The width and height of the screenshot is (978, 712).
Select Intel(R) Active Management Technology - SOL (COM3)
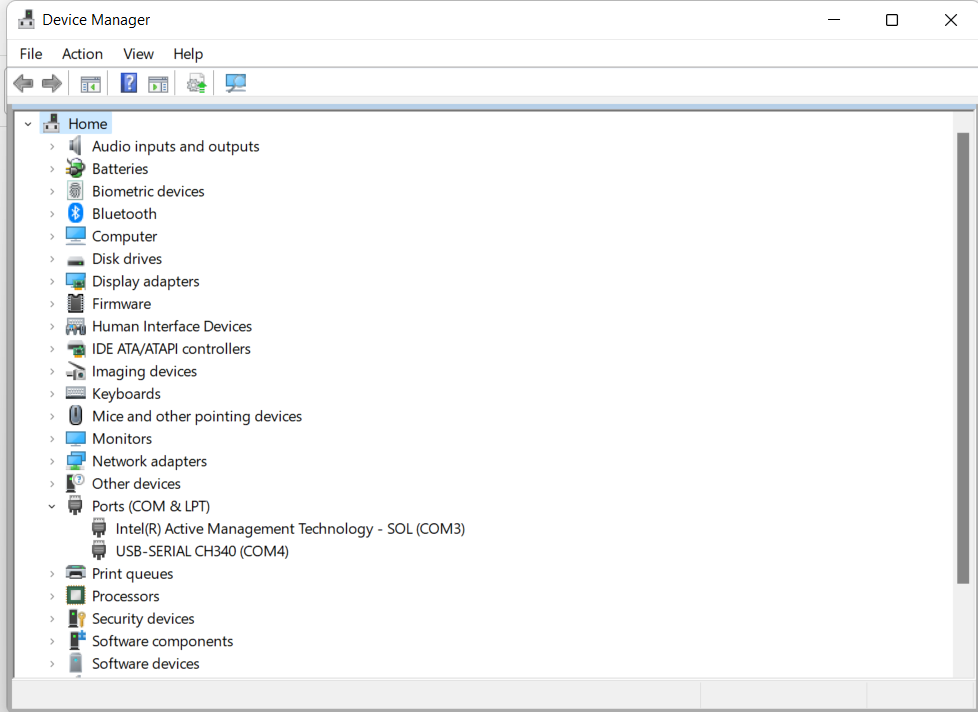pos(290,529)
